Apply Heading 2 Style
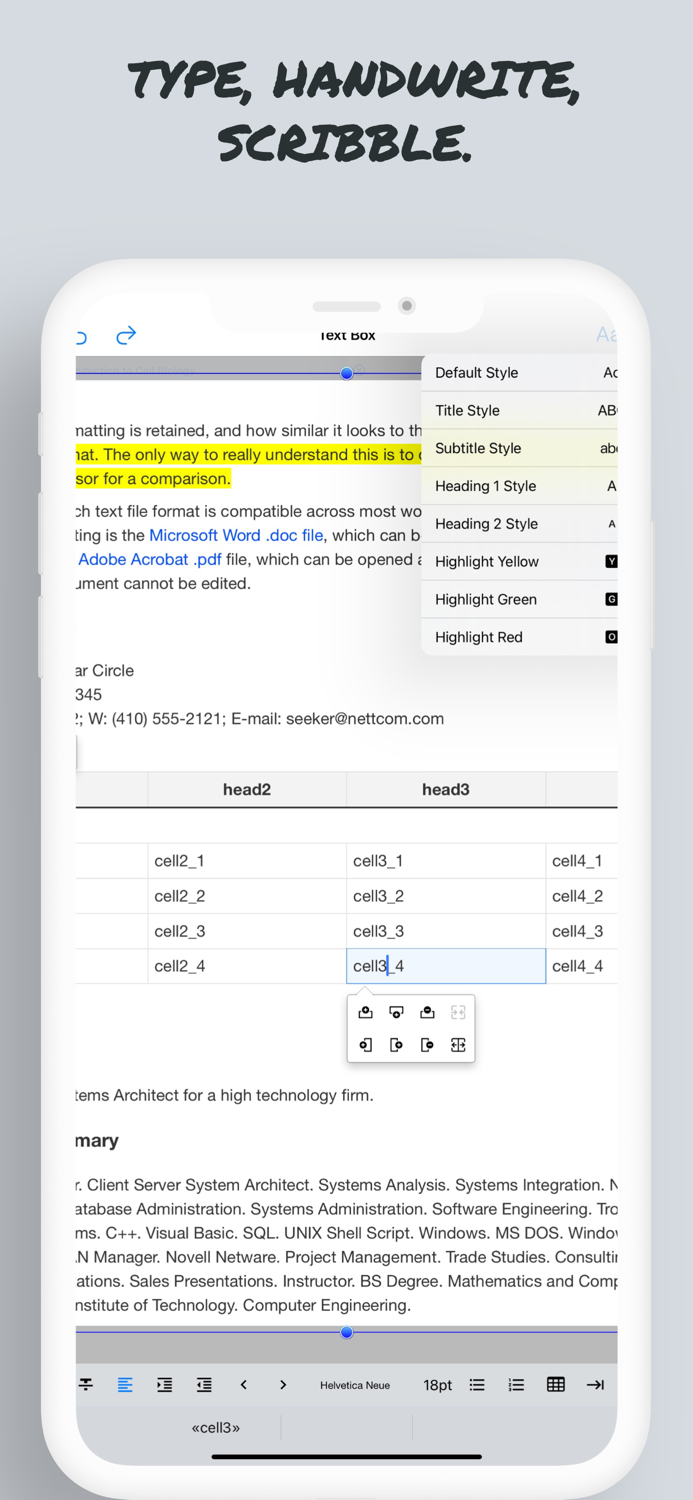 pos(520,524)
